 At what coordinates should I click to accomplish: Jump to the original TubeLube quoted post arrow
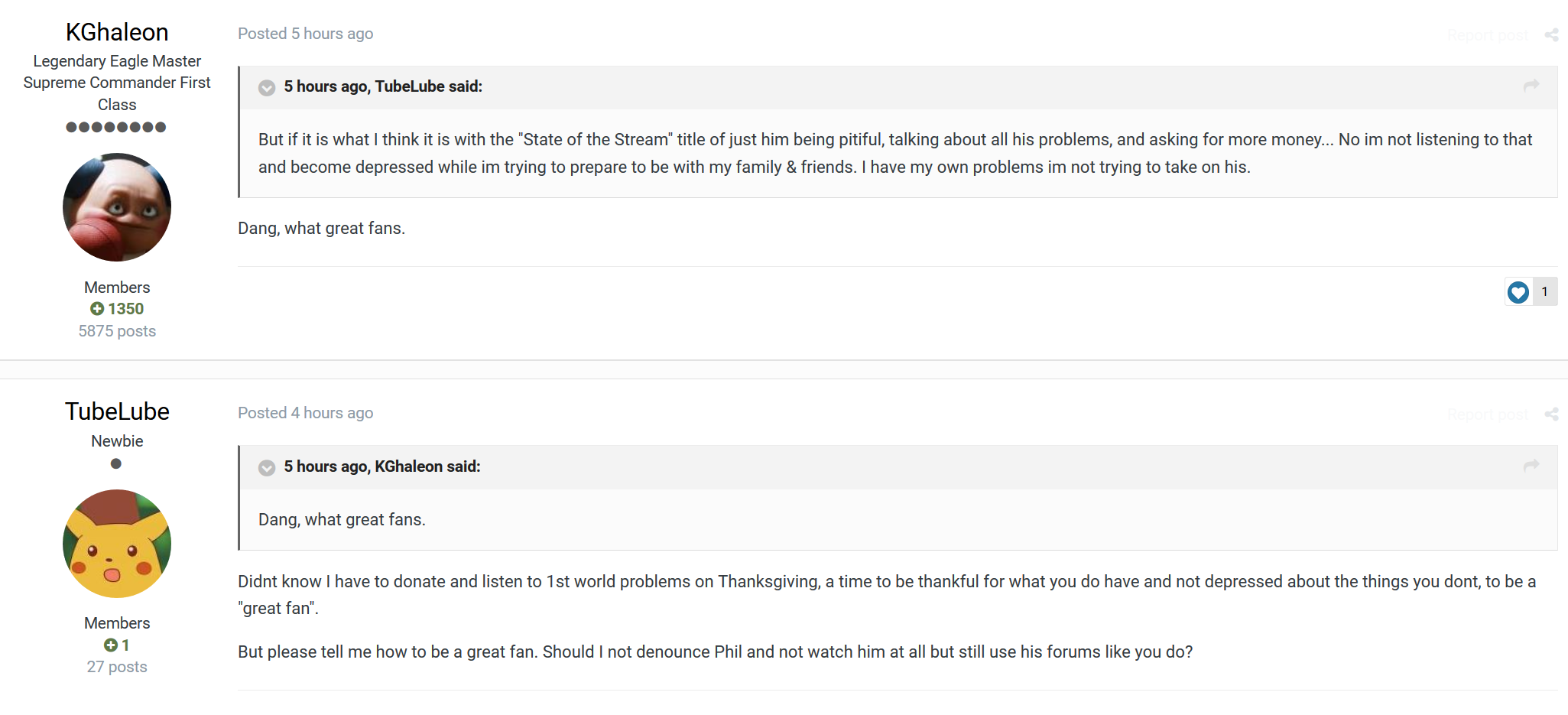(x=1531, y=86)
